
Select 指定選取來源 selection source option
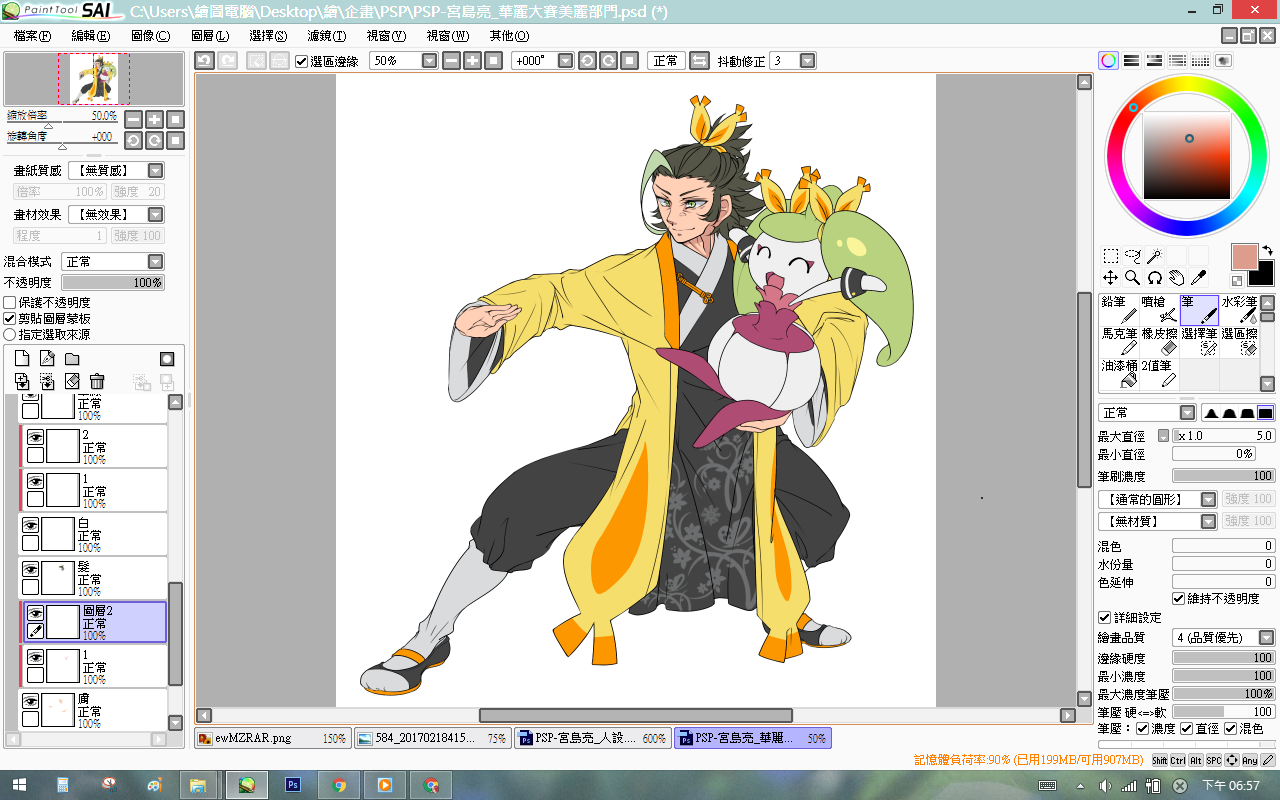click(10, 334)
